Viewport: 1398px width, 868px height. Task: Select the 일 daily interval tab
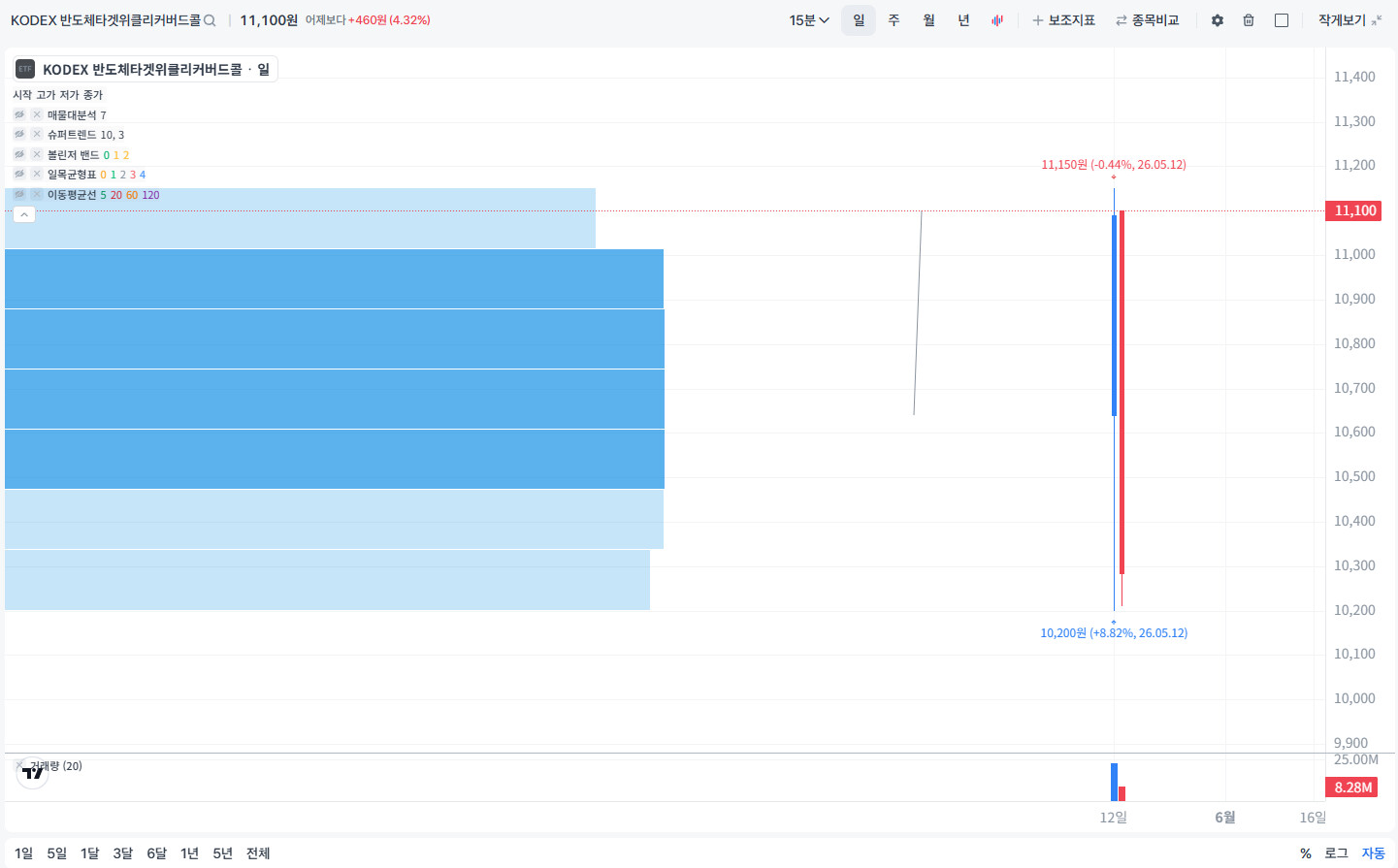coord(859,20)
